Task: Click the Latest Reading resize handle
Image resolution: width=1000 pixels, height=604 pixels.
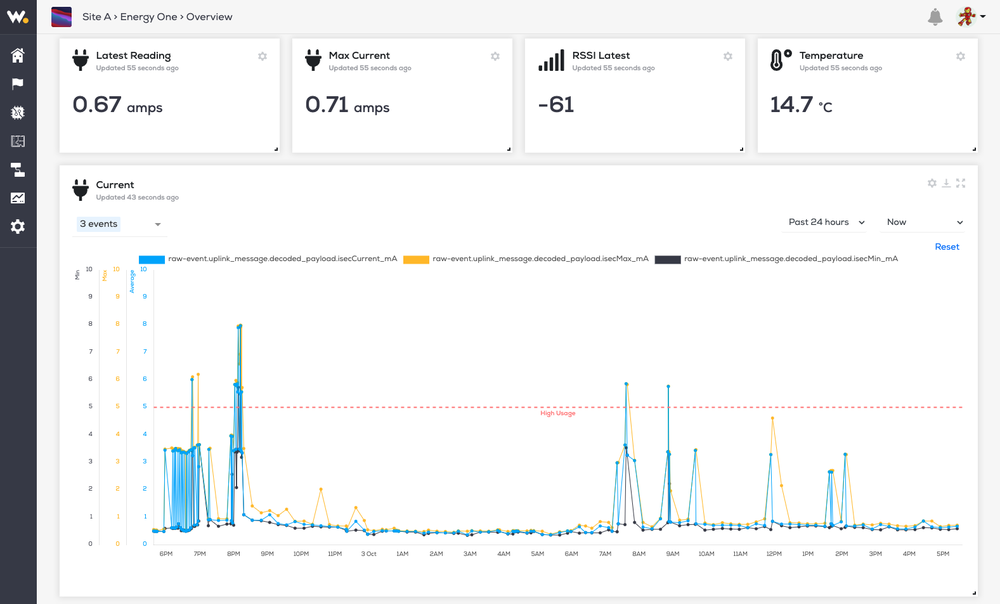Action: click(276, 149)
